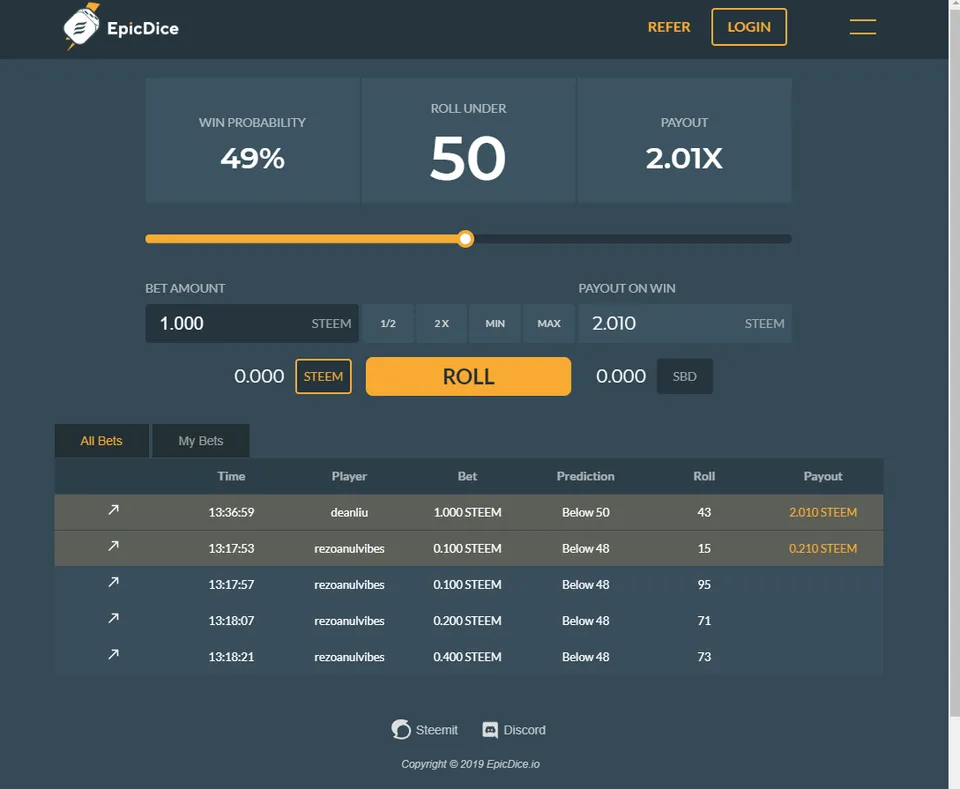Click the roll-under slider handle

click(x=466, y=239)
